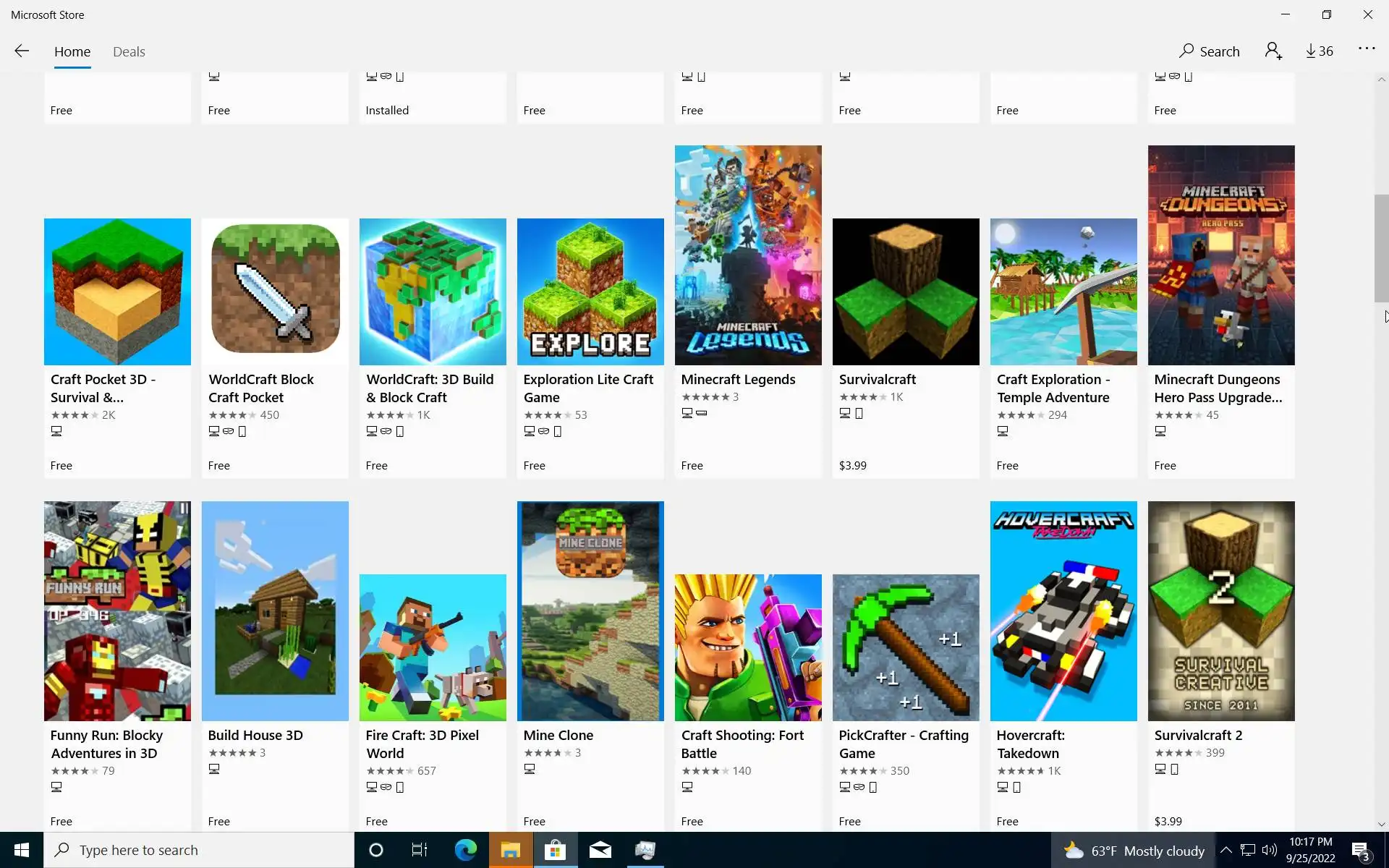Open Minecraft Legends app tile
This screenshot has width=1389, height=868.
point(747,255)
